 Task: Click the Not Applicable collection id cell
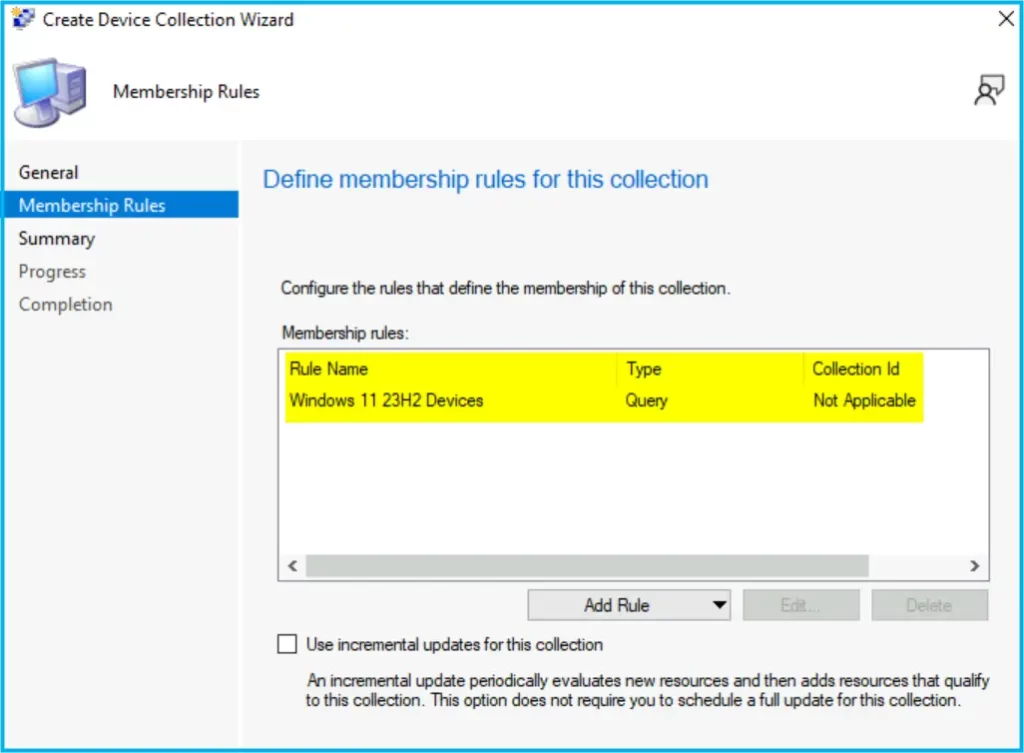pyautogui.click(x=864, y=400)
